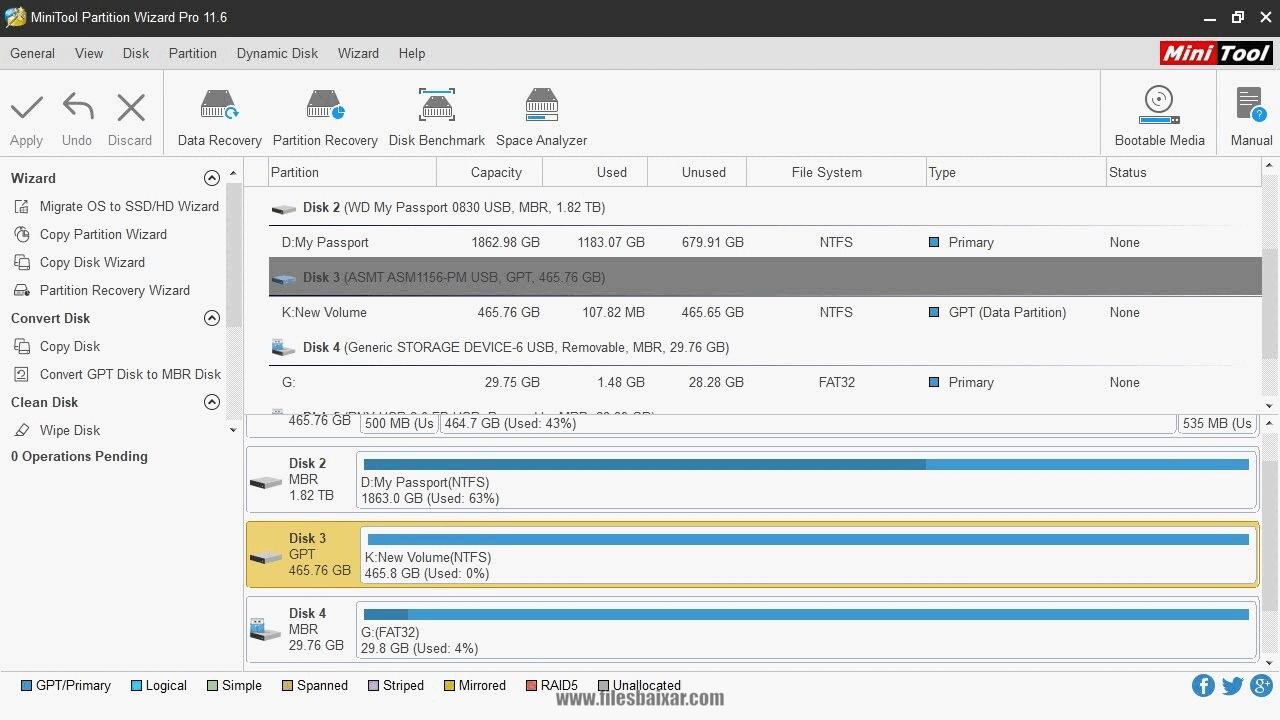Viewport: 1280px width, 720px height.
Task: Click the Apply checkmark icon
Action: [26, 107]
